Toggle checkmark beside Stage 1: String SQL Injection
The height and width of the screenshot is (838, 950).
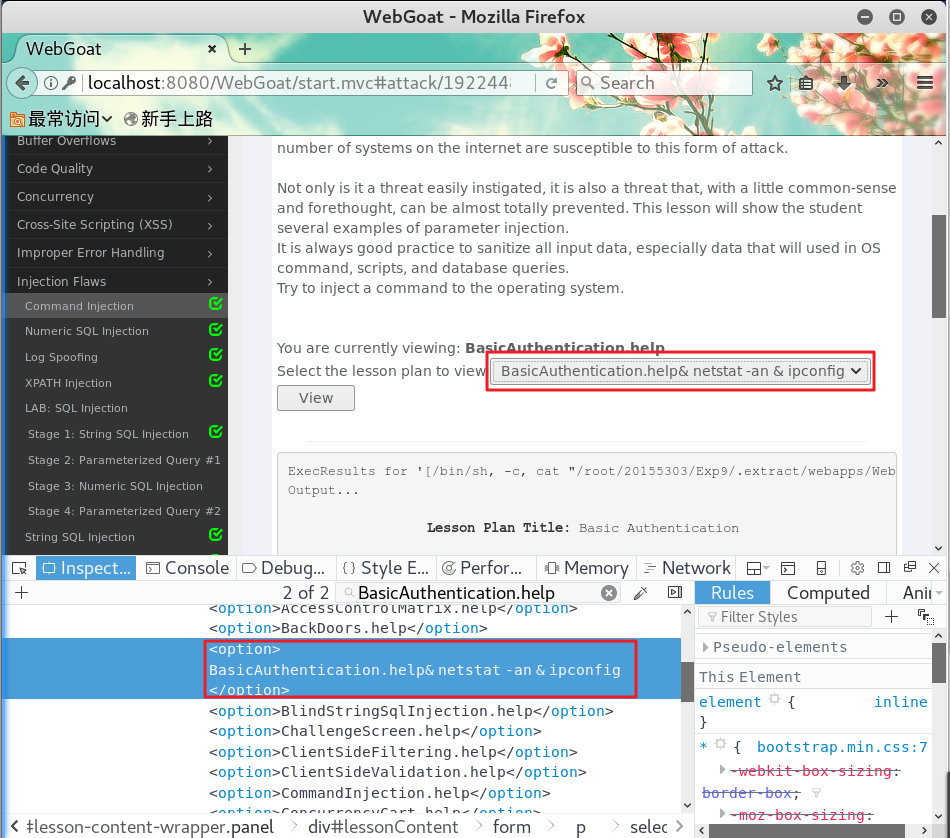[x=216, y=432]
